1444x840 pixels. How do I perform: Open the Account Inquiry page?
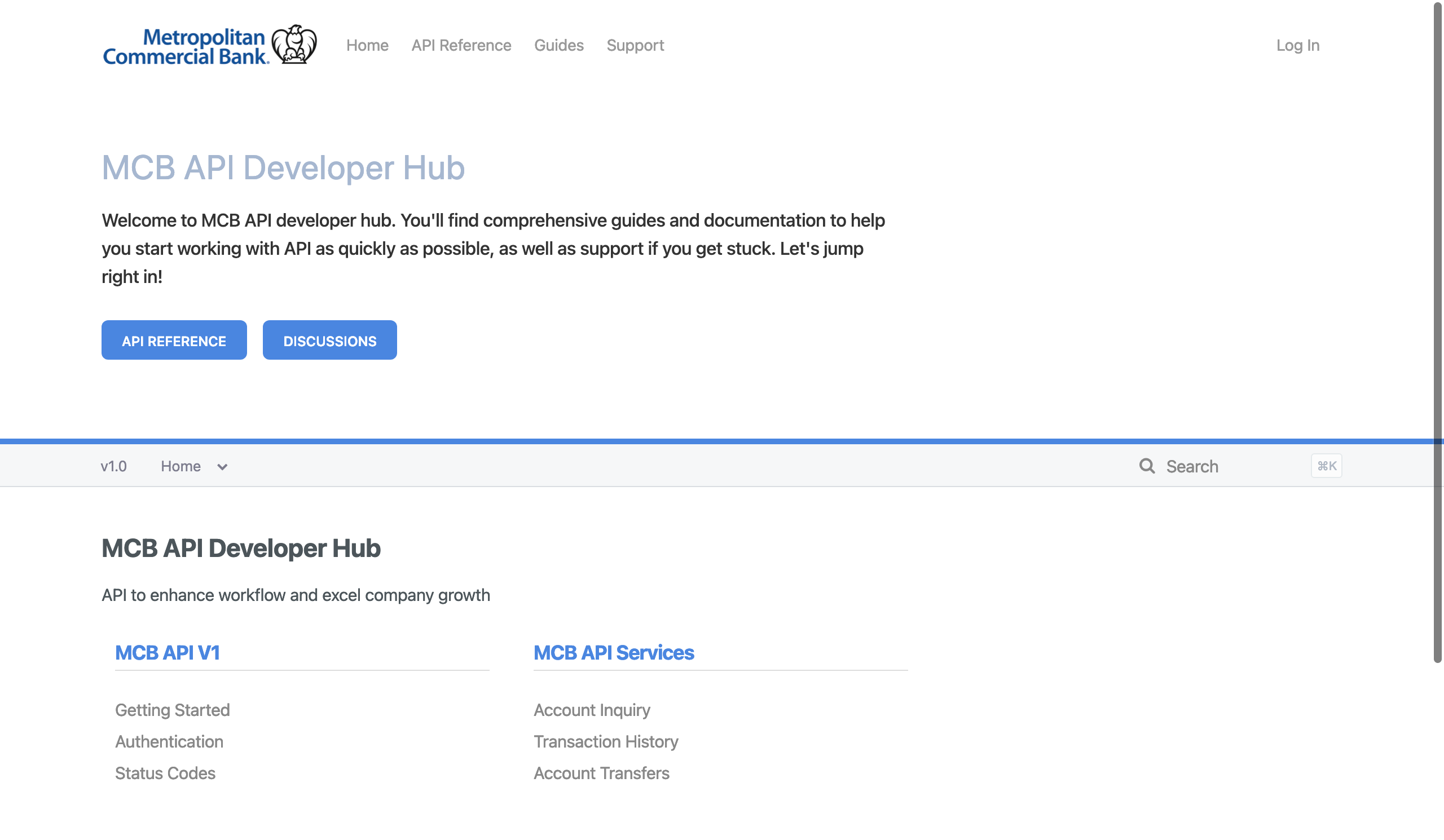pos(592,710)
